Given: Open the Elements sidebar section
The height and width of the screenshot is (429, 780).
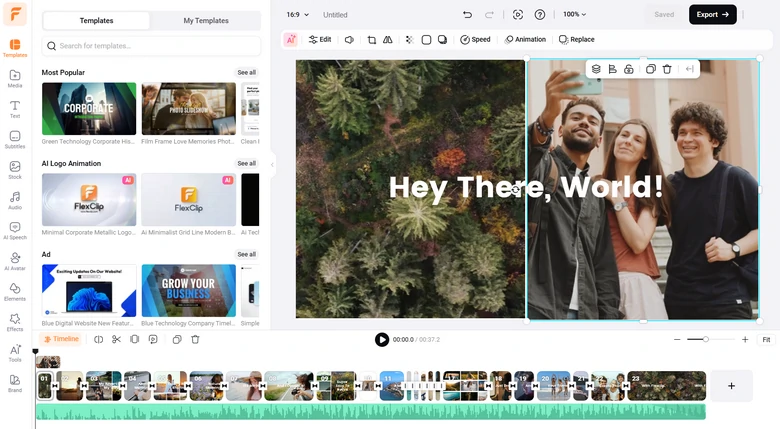Looking at the screenshot, I should pos(15,292).
